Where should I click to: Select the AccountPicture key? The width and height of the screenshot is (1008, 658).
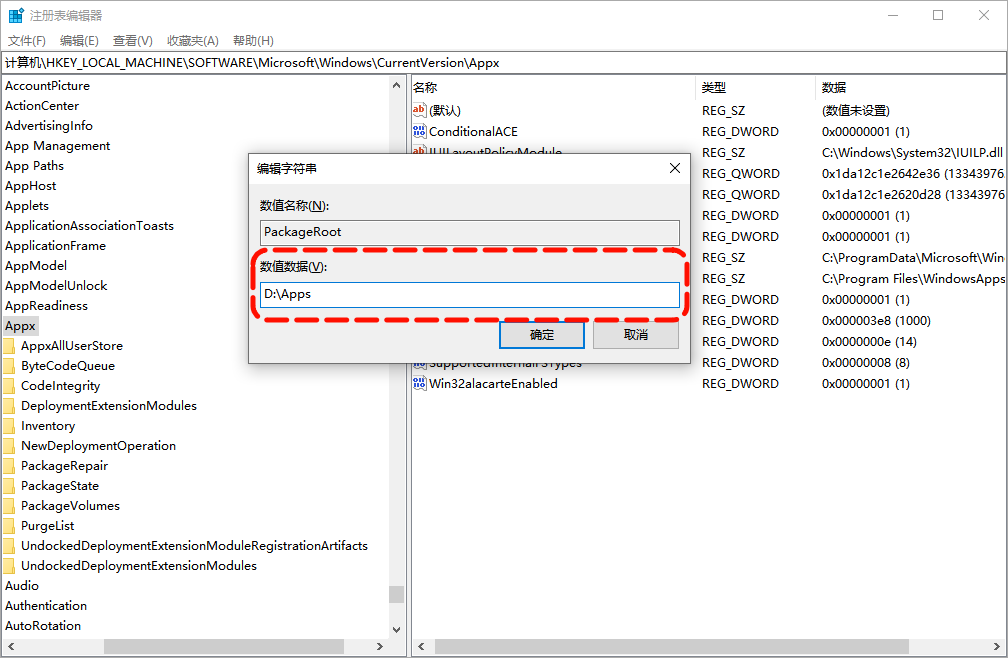[48, 85]
